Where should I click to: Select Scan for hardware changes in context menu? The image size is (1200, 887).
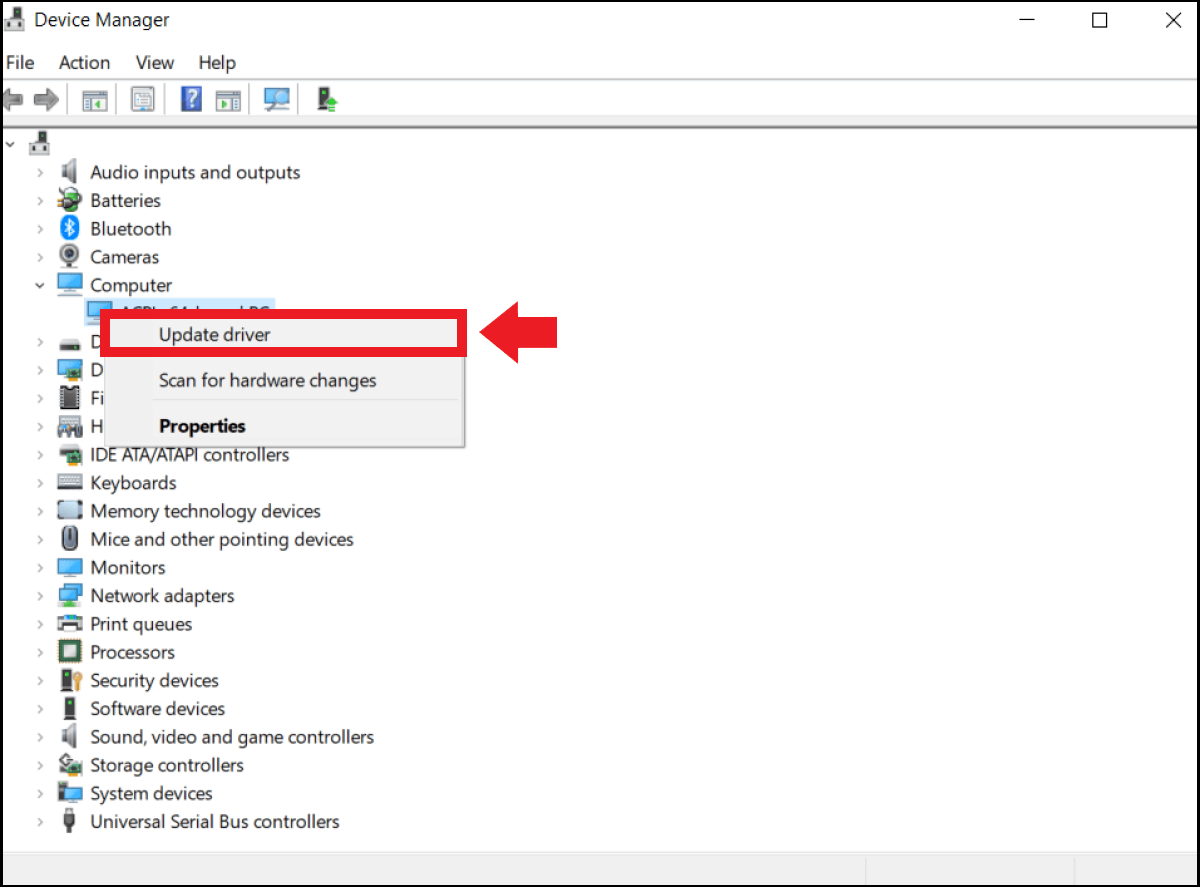267,381
